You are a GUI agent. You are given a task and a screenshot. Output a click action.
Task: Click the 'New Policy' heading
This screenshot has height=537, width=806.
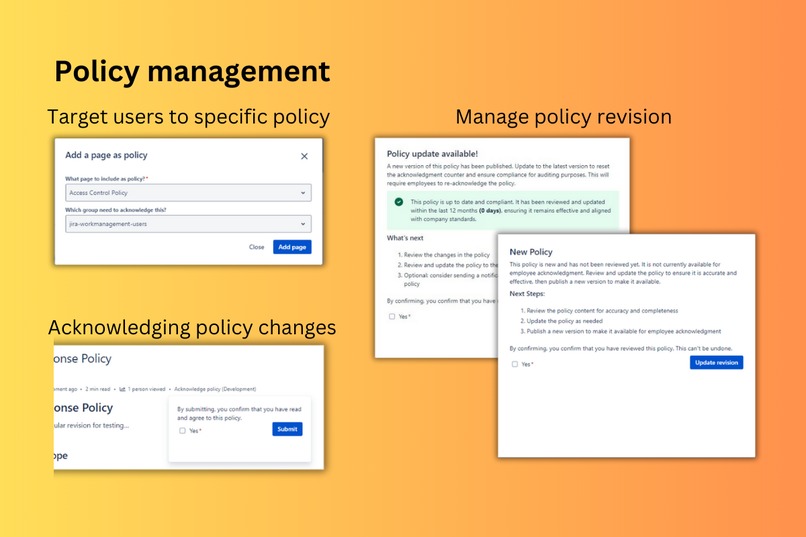click(x=531, y=252)
